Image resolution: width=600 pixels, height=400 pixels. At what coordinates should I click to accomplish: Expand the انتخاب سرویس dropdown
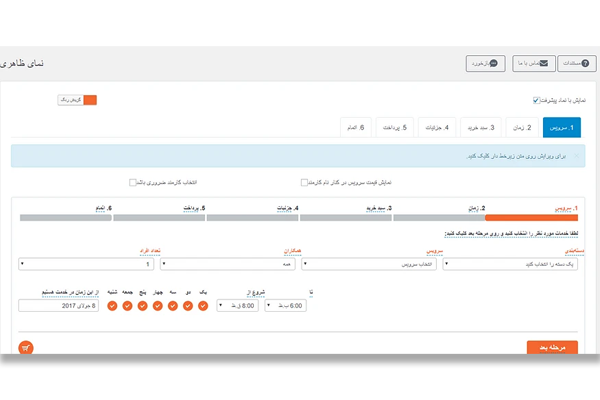pyautogui.click(x=369, y=264)
